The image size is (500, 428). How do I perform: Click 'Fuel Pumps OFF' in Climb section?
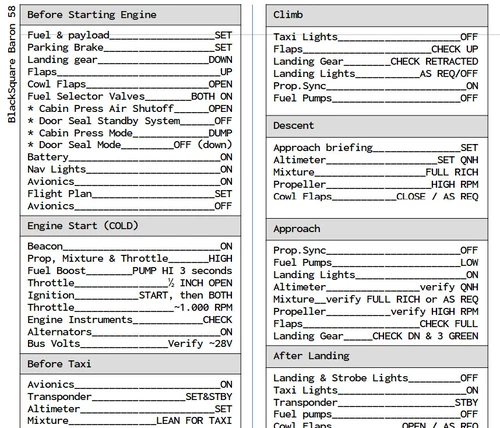click(x=376, y=98)
